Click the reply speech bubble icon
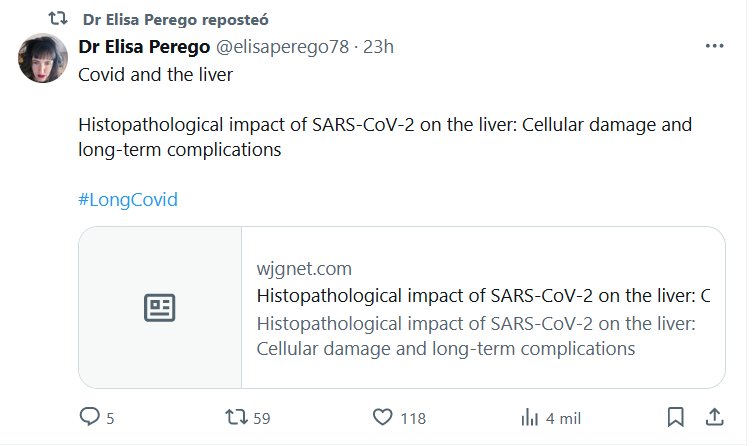Image resolution: width=752 pixels, height=446 pixels. tap(90, 418)
